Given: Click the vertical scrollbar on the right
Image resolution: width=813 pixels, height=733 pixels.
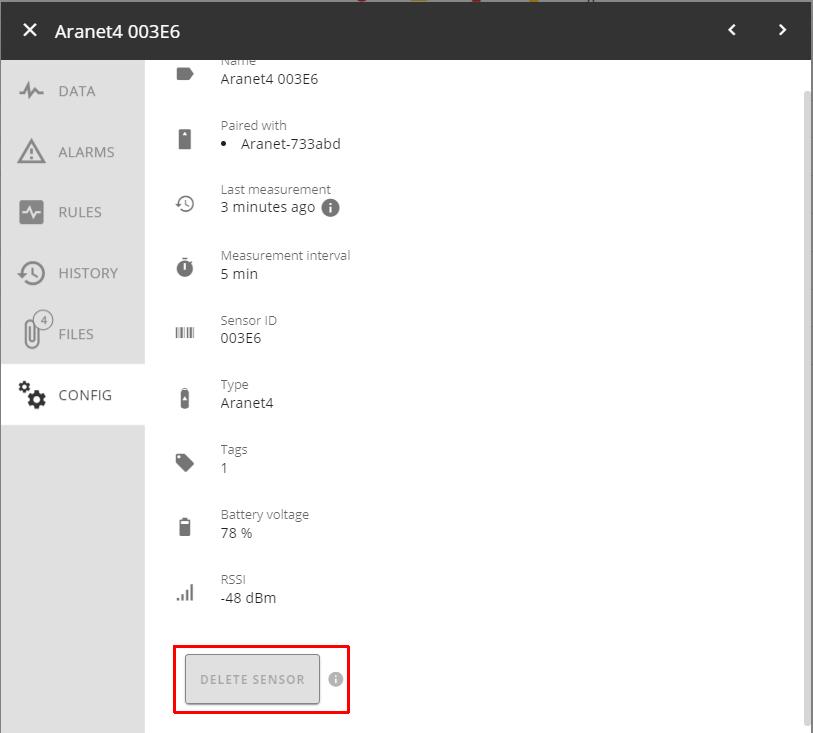Looking at the screenshot, I should (x=807, y=410).
